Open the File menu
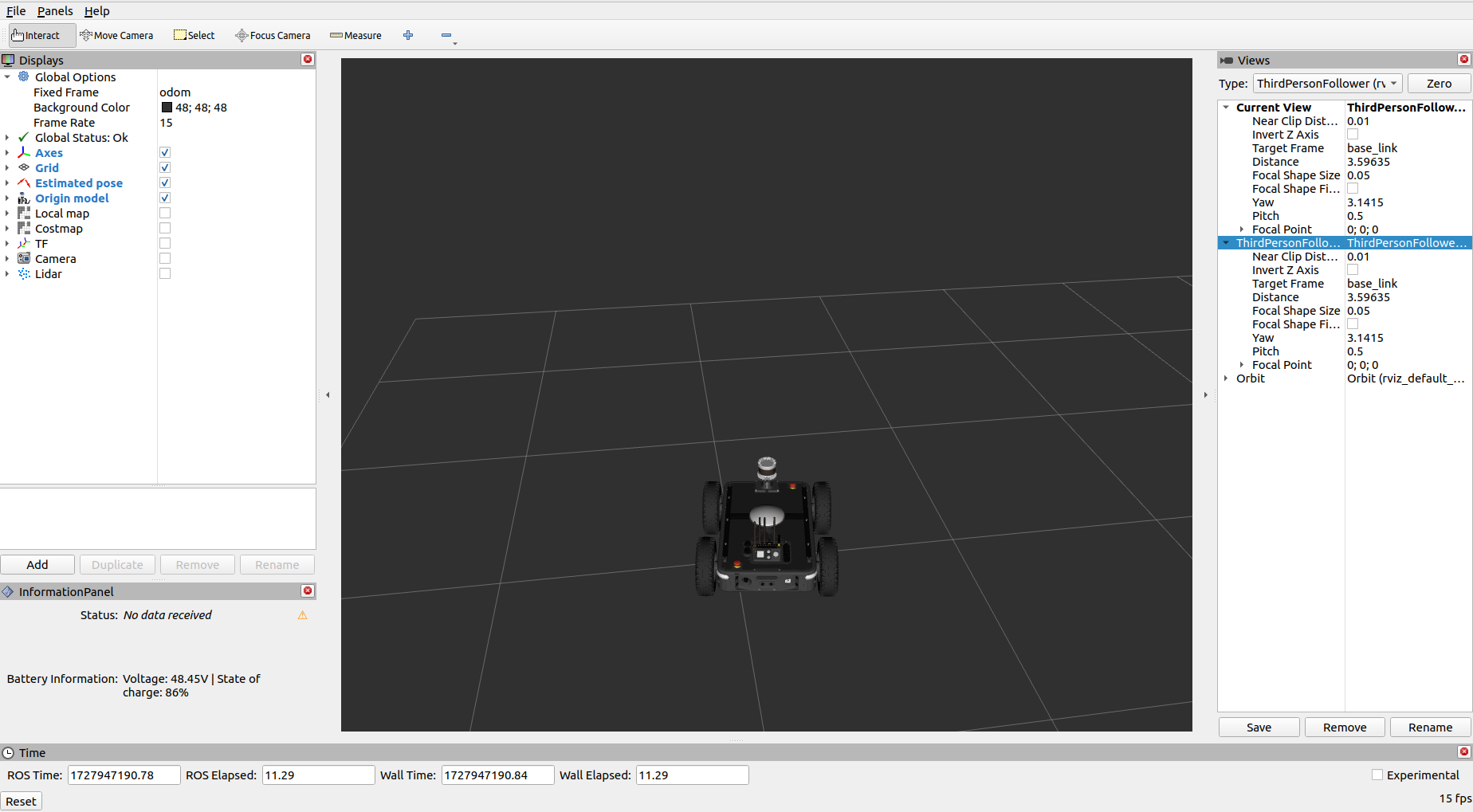Image resolution: width=1473 pixels, height=812 pixels. 16,11
